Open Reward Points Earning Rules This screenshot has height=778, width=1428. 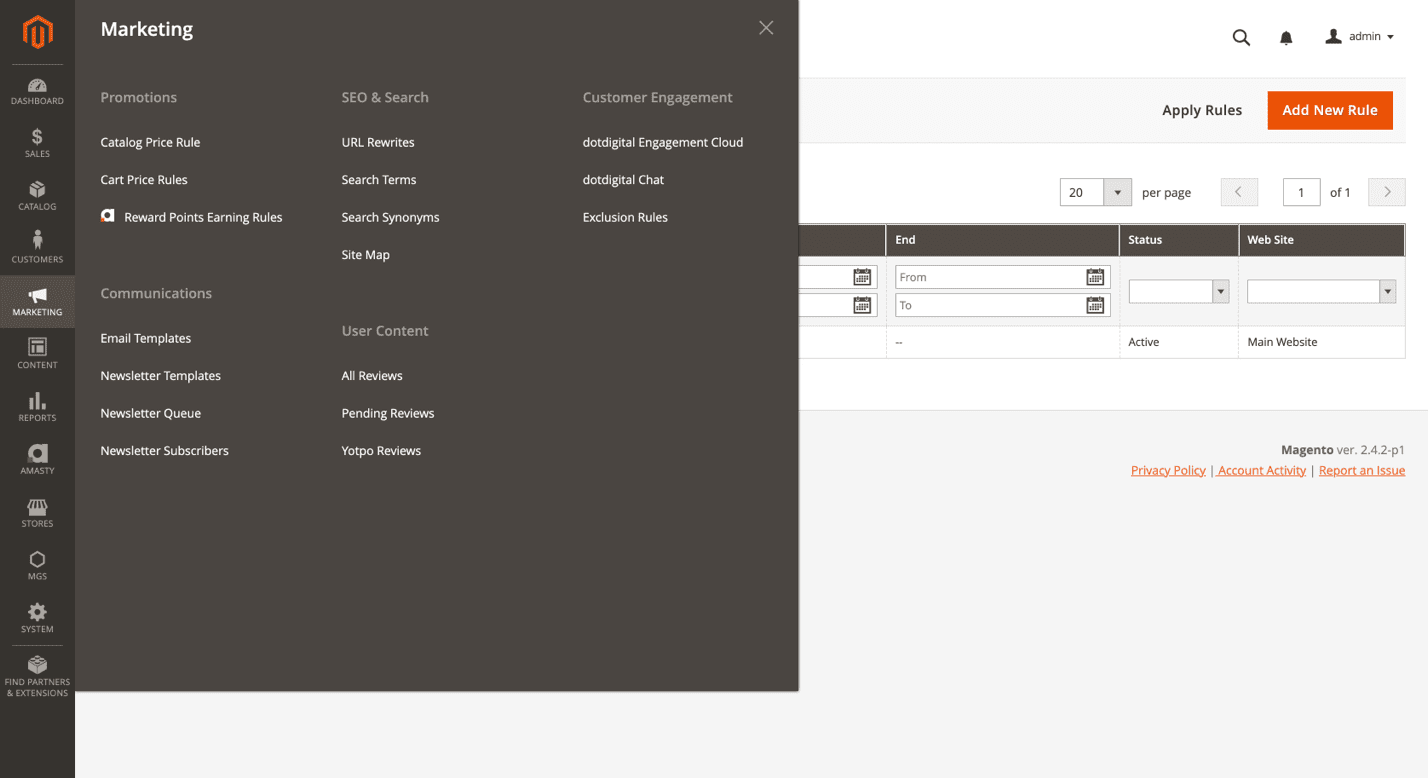[x=203, y=217]
